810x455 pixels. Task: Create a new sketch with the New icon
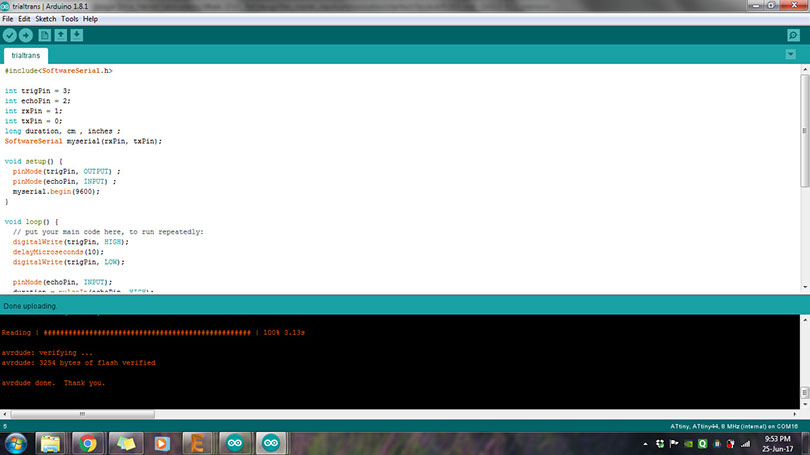pyautogui.click(x=44, y=35)
